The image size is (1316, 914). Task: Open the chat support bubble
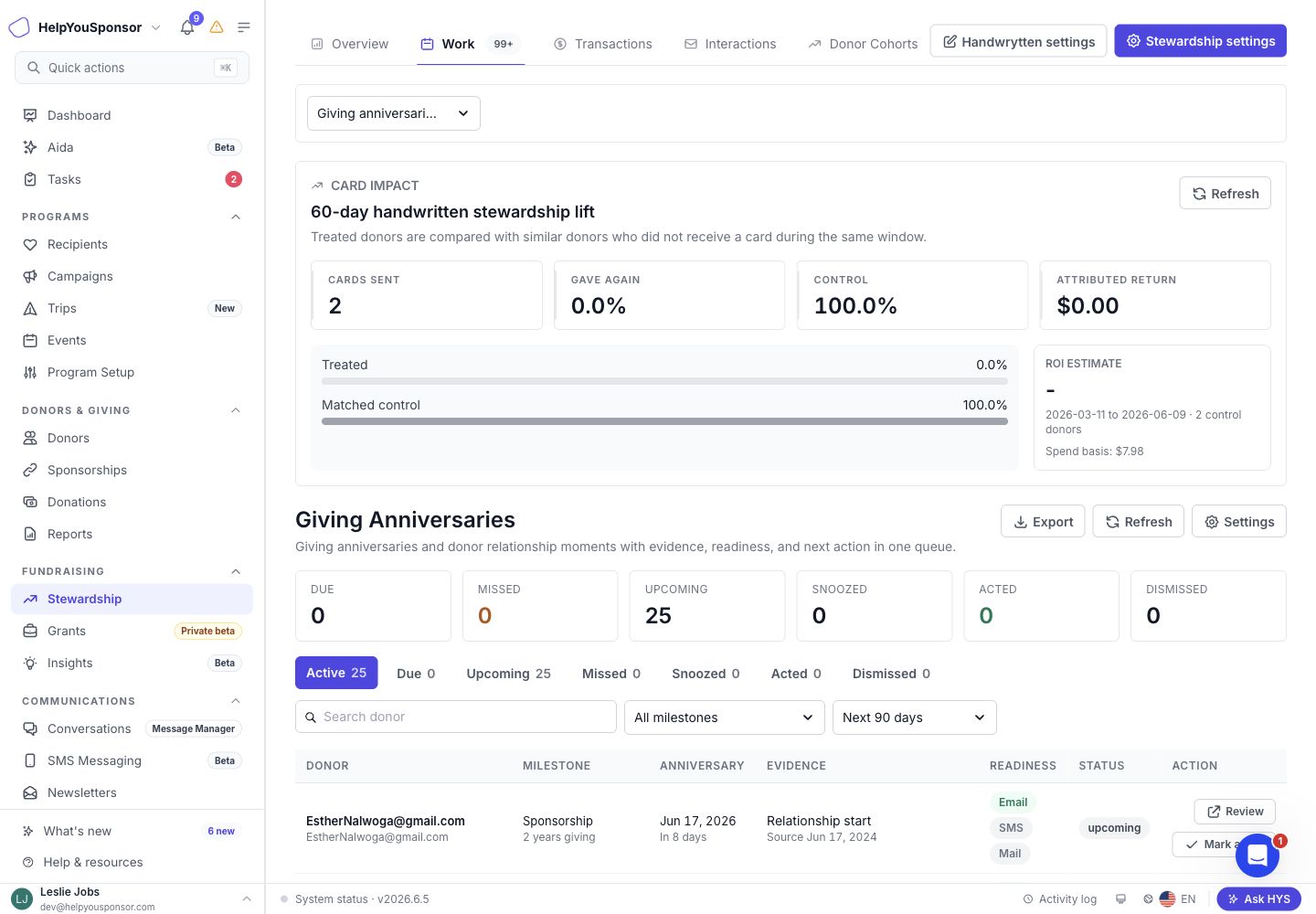1258,856
